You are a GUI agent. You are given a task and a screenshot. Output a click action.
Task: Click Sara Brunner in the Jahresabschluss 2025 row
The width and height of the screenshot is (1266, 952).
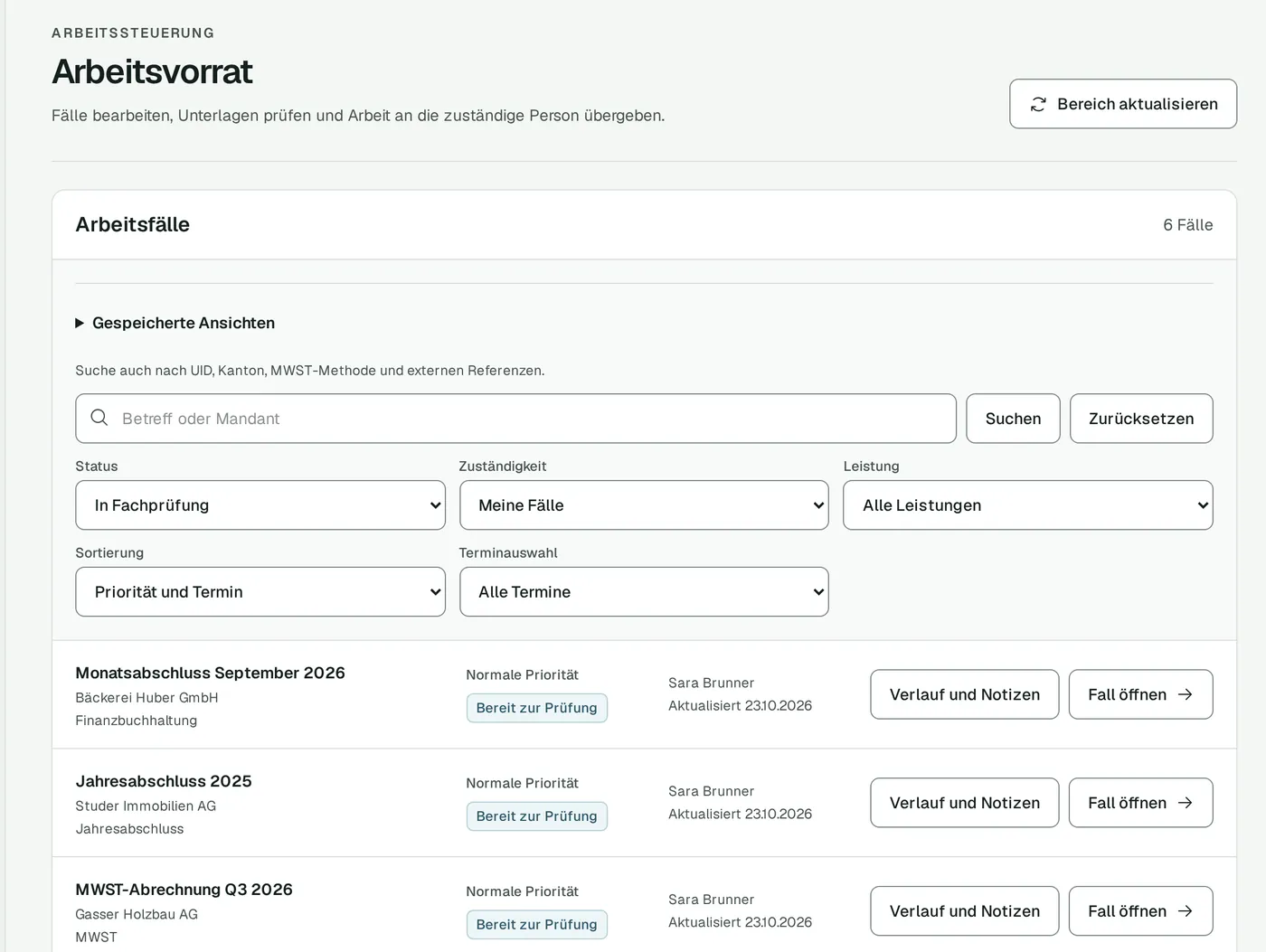pyautogui.click(x=712, y=791)
